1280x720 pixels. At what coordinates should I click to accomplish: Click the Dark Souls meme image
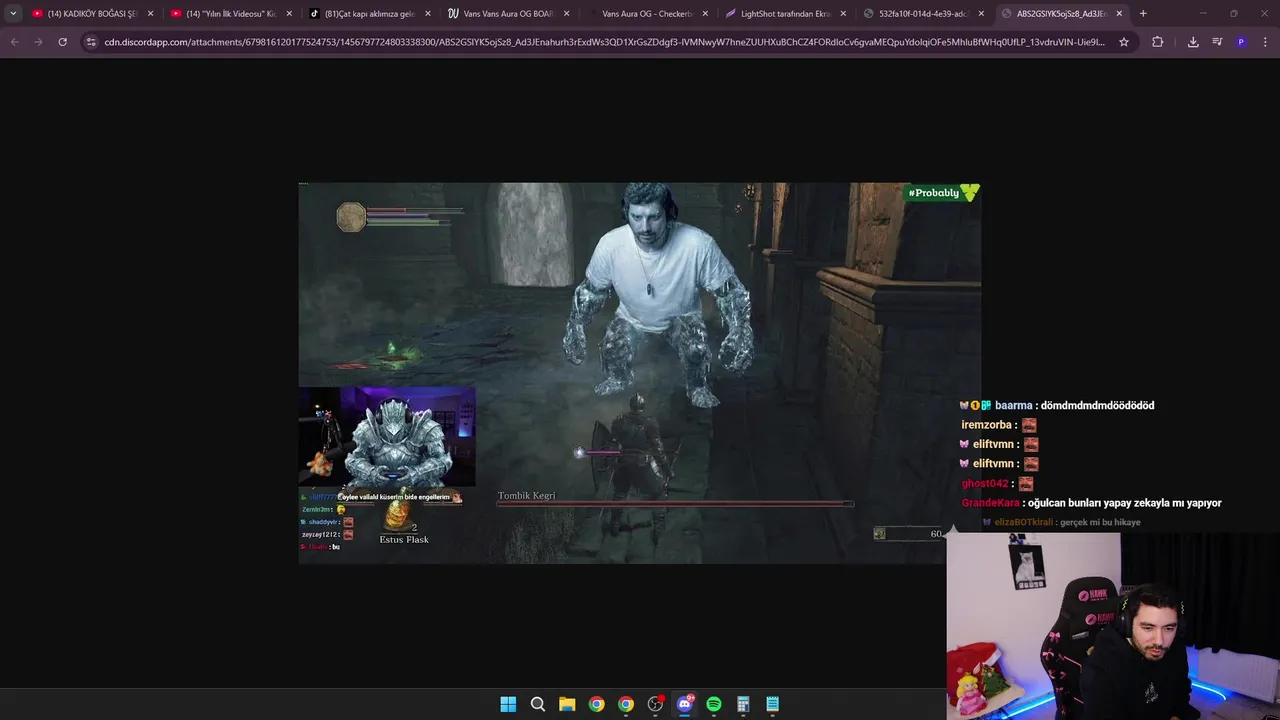[640, 373]
